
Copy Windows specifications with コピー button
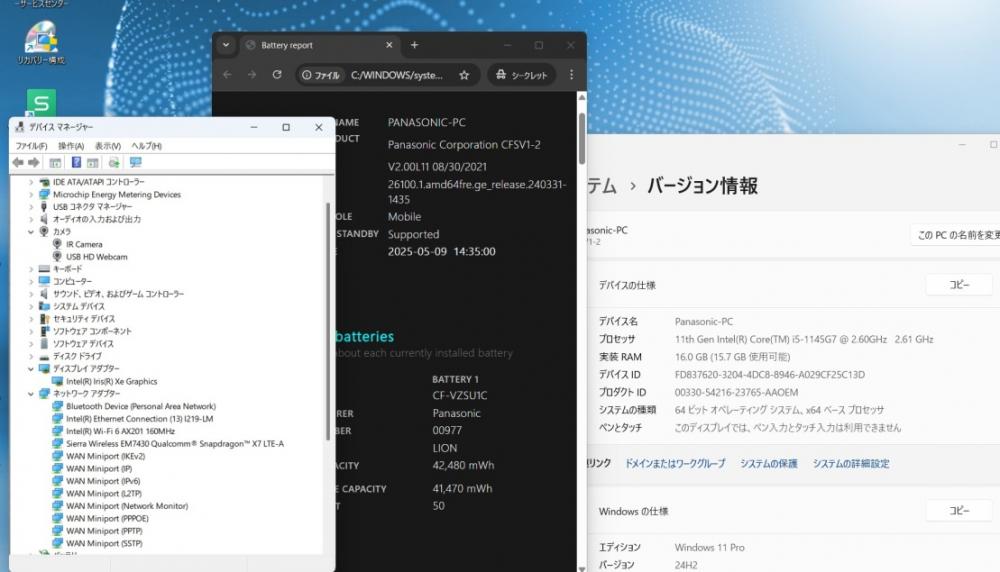pyautogui.click(x=959, y=511)
